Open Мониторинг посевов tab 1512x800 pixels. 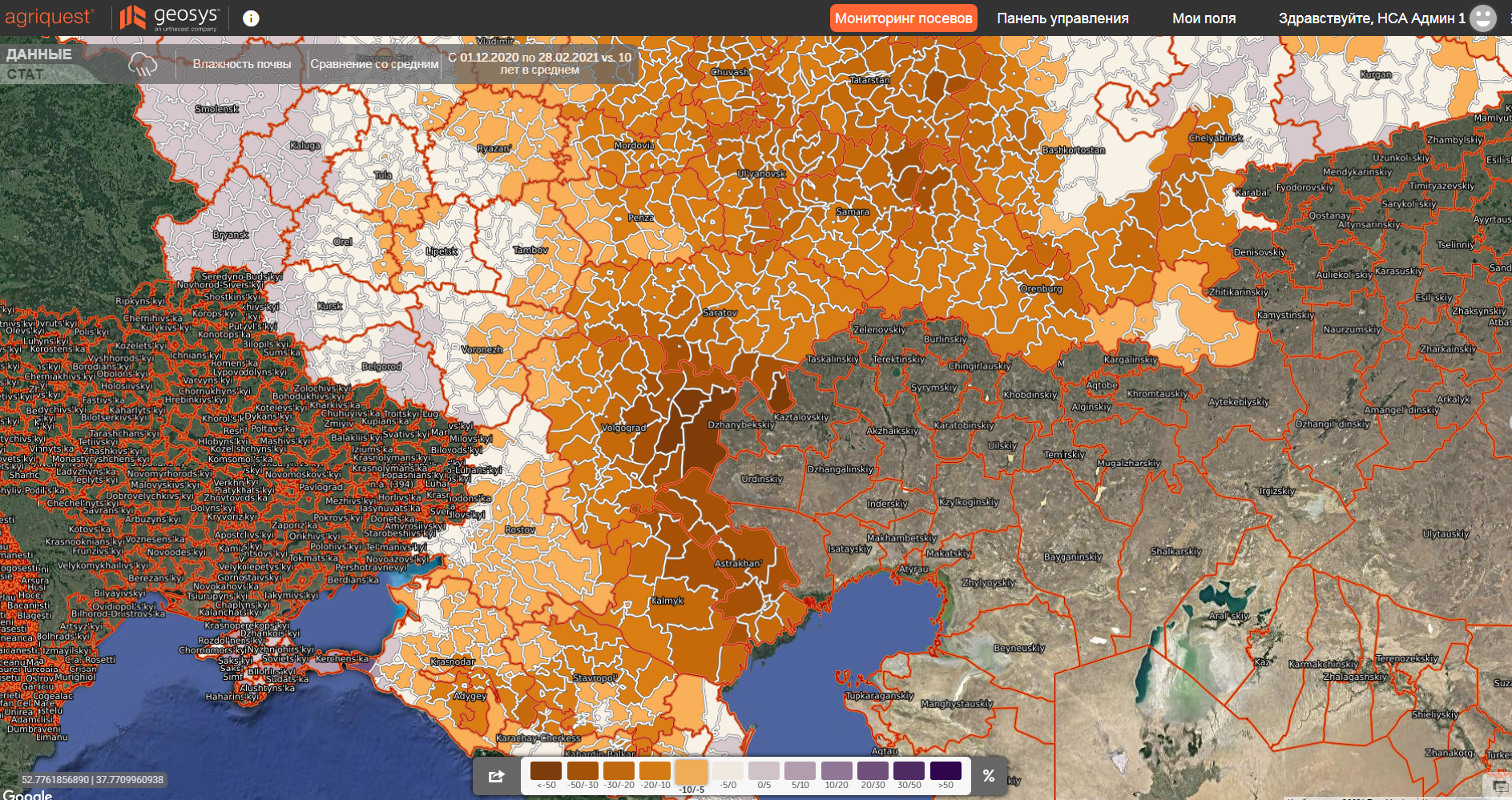click(x=904, y=18)
